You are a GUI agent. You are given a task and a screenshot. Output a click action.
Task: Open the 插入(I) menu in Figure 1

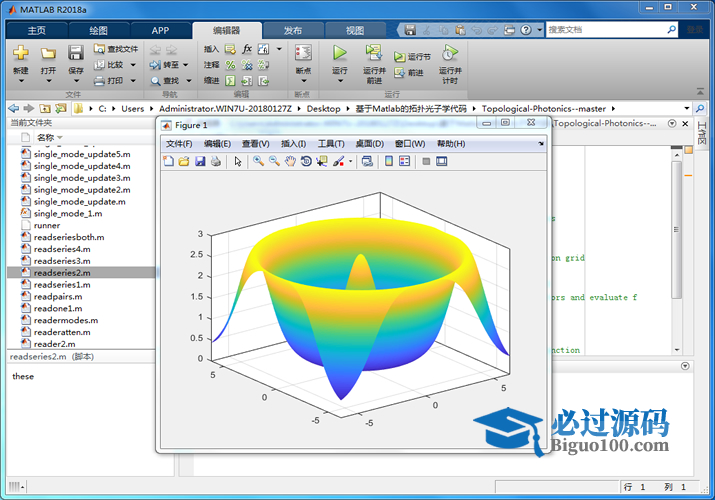click(293, 144)
